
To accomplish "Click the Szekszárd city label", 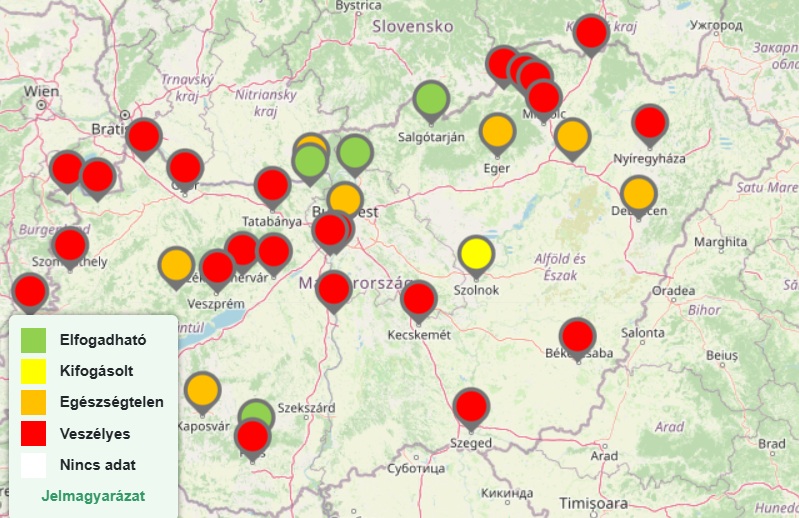I will click(x=306, y=408).
